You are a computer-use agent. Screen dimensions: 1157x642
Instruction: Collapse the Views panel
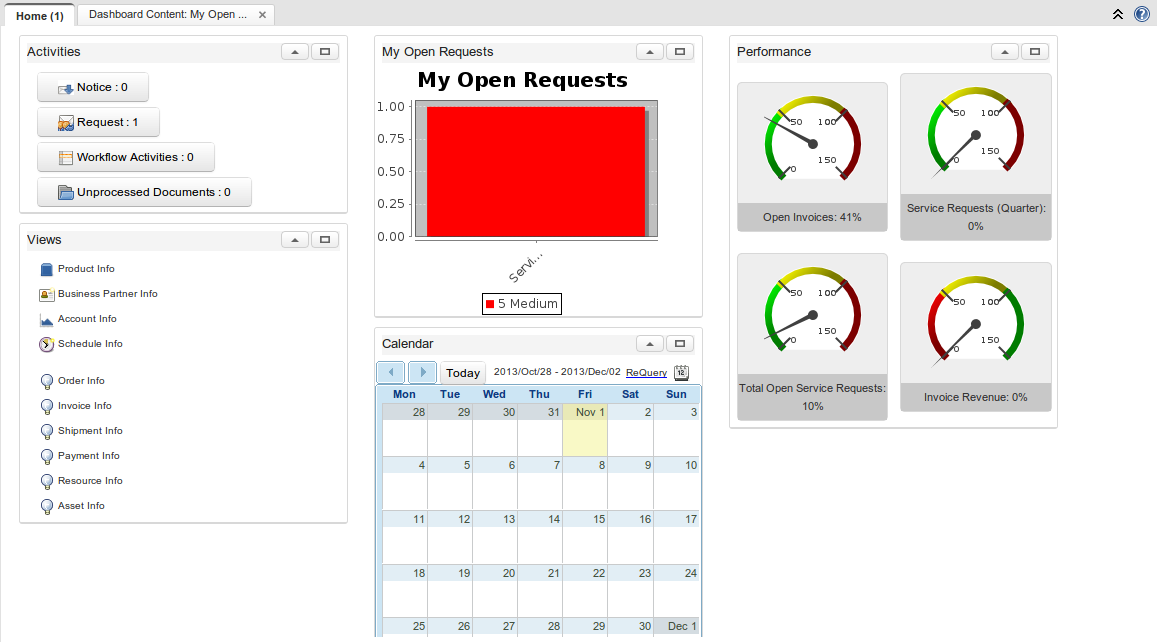[x=294, y=239]
